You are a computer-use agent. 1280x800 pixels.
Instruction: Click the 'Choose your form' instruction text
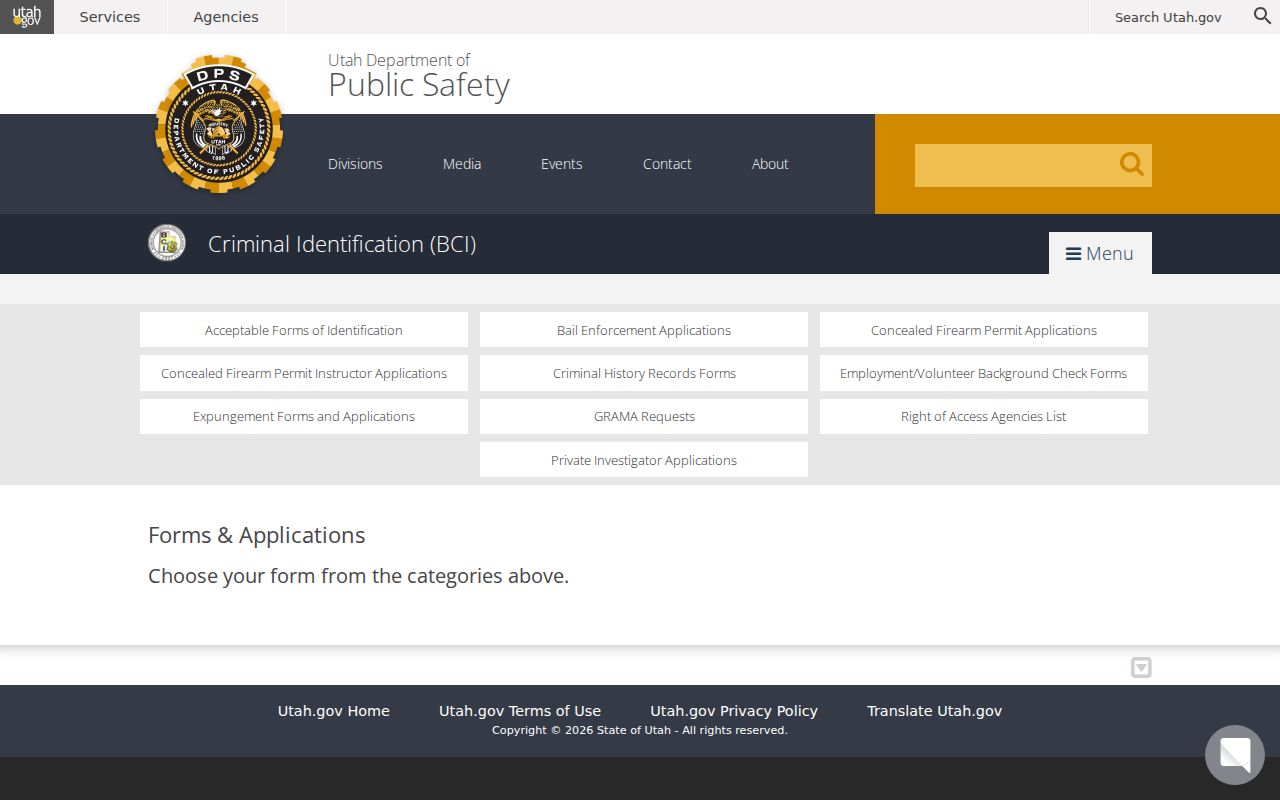[358, 576]
